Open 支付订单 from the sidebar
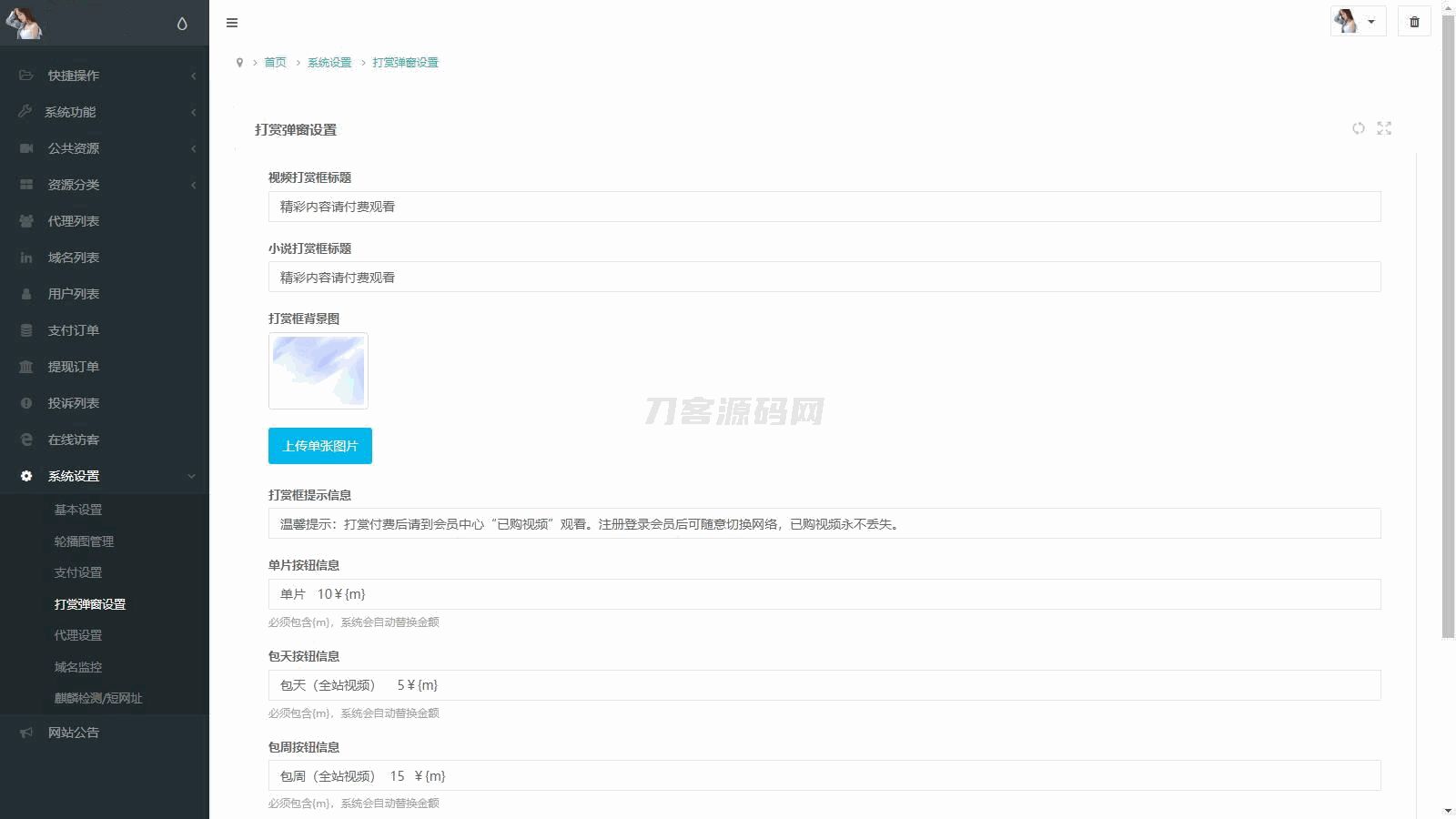This screenshot has height=819, width=1456. [73, 330]
